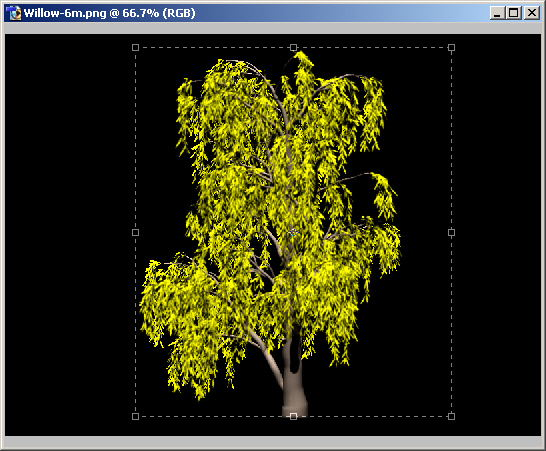
Task: Click the top-right transform handle
Action: (x=451, y=47)
